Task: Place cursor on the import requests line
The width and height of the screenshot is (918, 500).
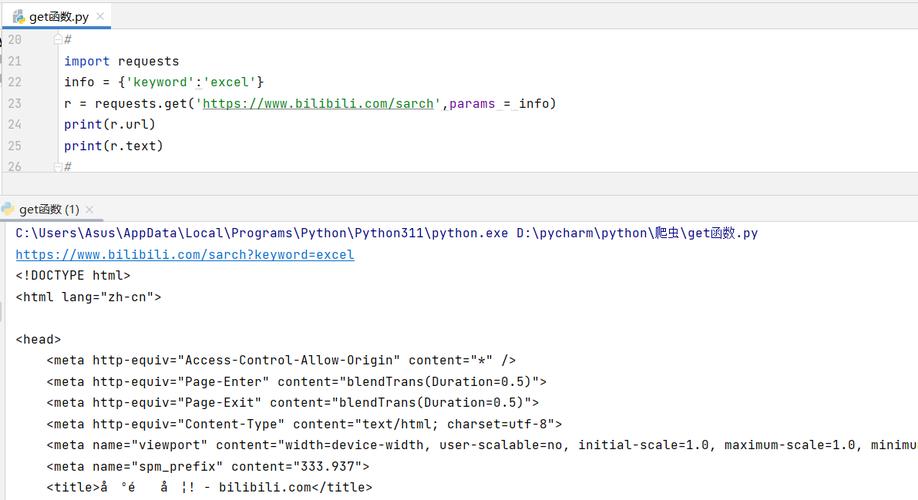Action: pos(121,61)
